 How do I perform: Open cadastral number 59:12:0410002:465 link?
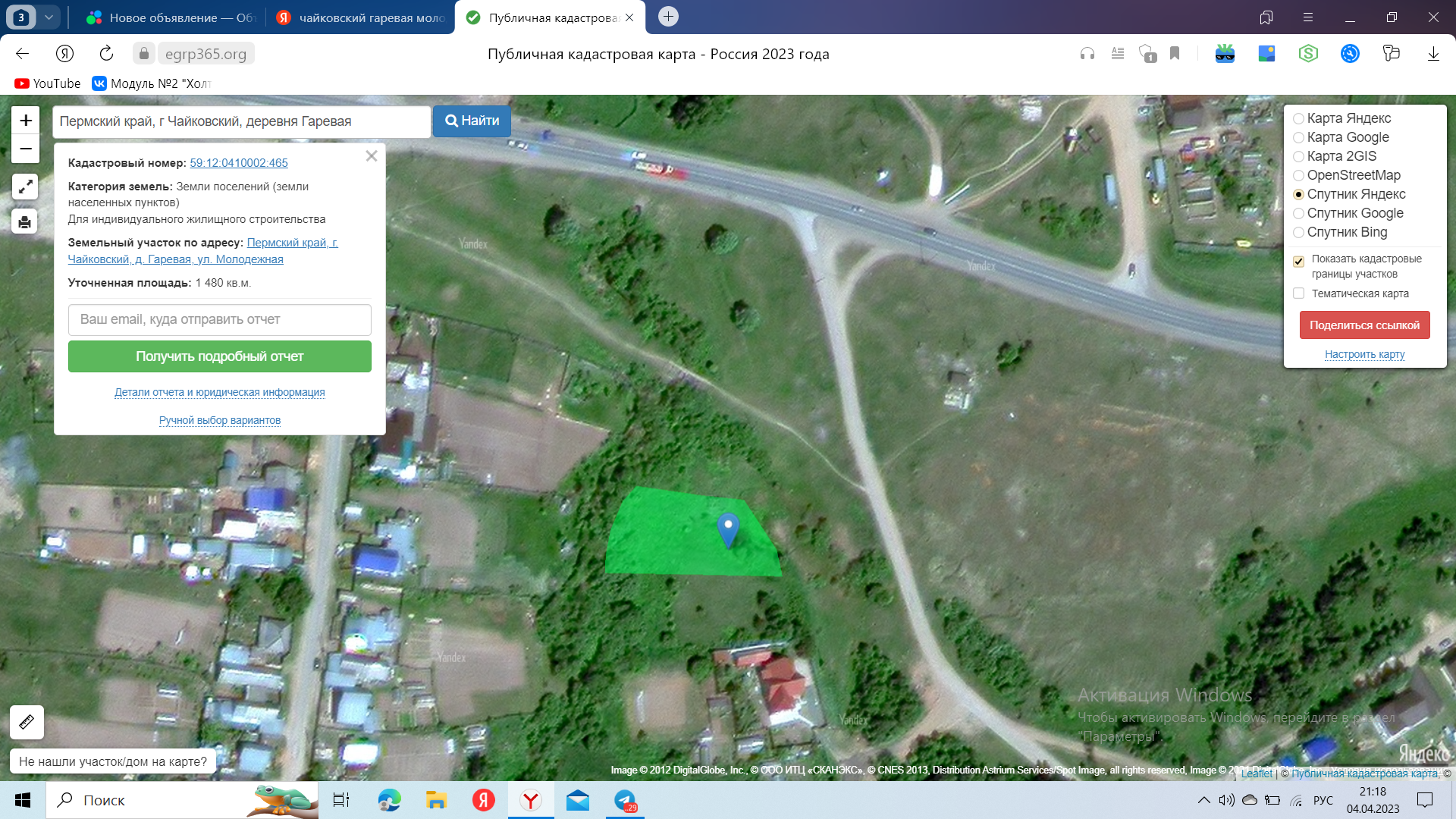click(238, 163)
